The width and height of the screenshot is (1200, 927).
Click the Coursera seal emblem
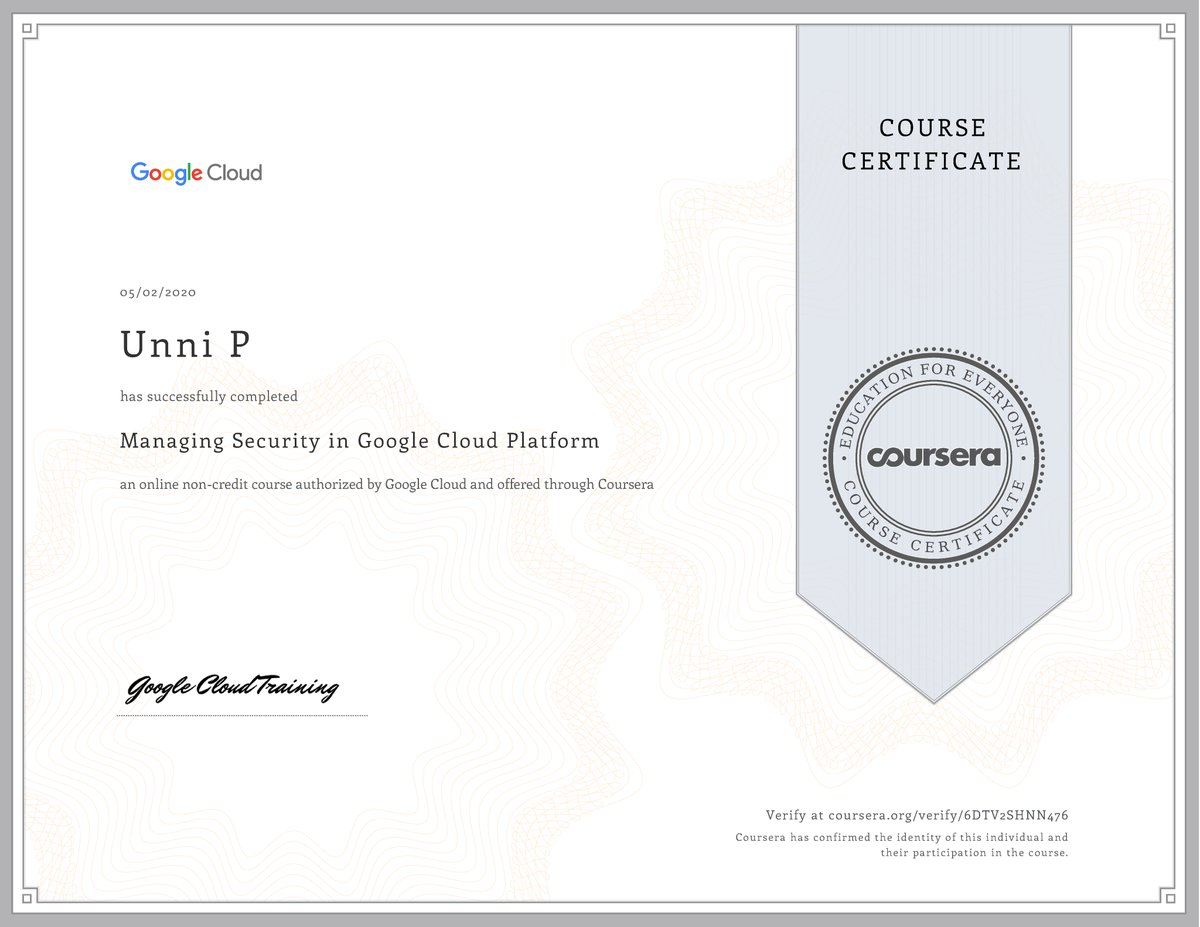point(933,457)
